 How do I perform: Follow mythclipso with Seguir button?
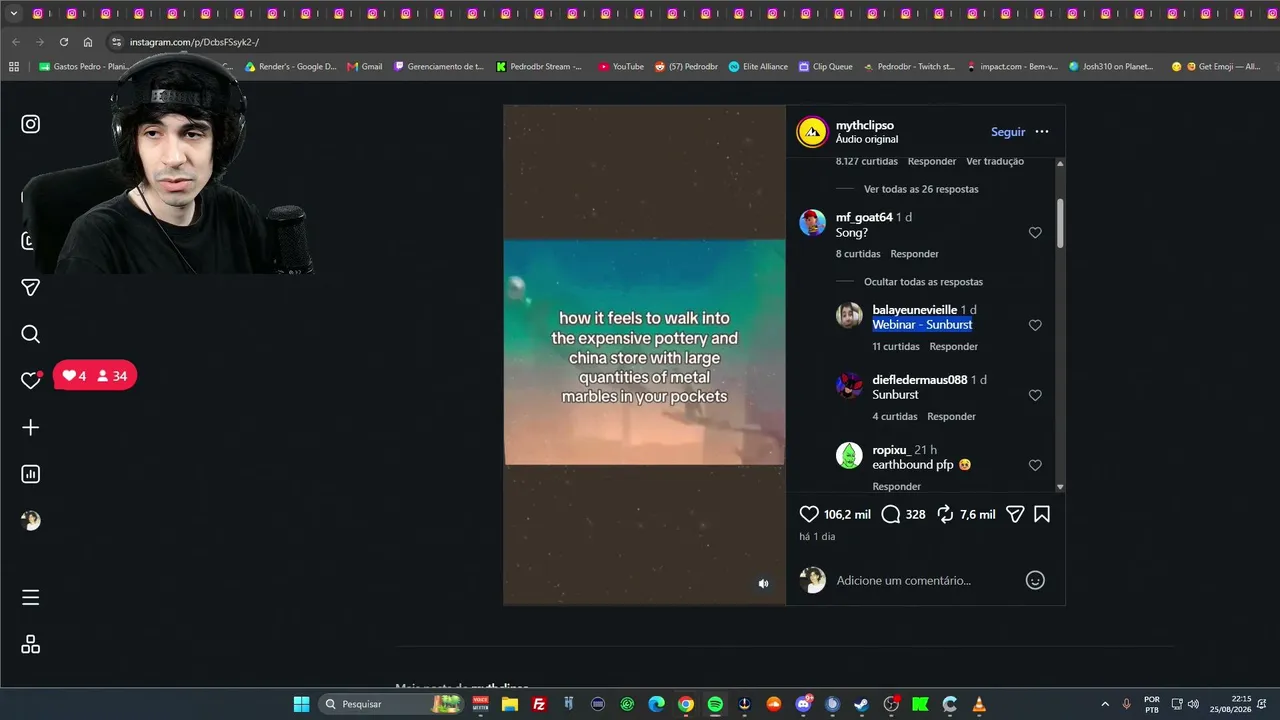pos(1008,132)
